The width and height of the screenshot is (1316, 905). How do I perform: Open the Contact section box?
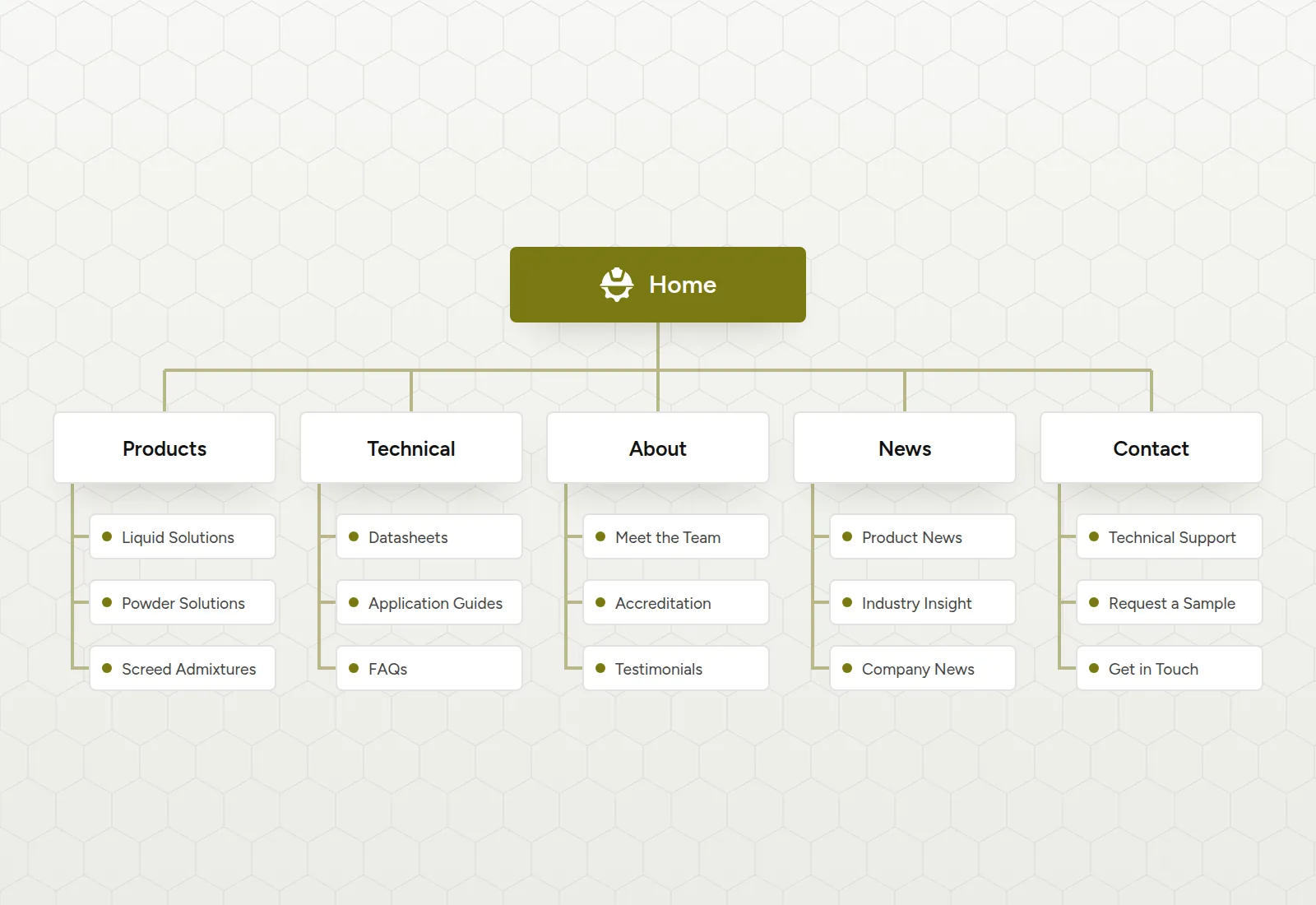[x=1151, y=448]
